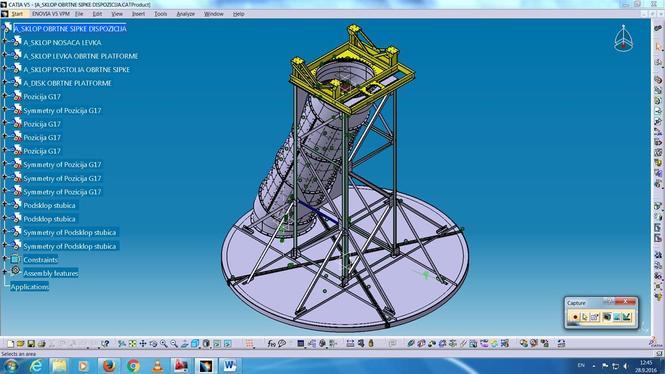Click the Shading render mode icon

tap(206, 343)
